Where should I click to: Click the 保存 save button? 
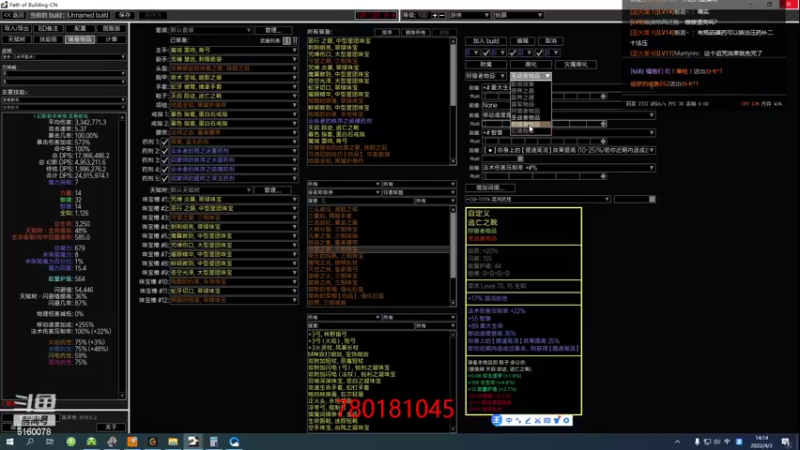[124, 15]
